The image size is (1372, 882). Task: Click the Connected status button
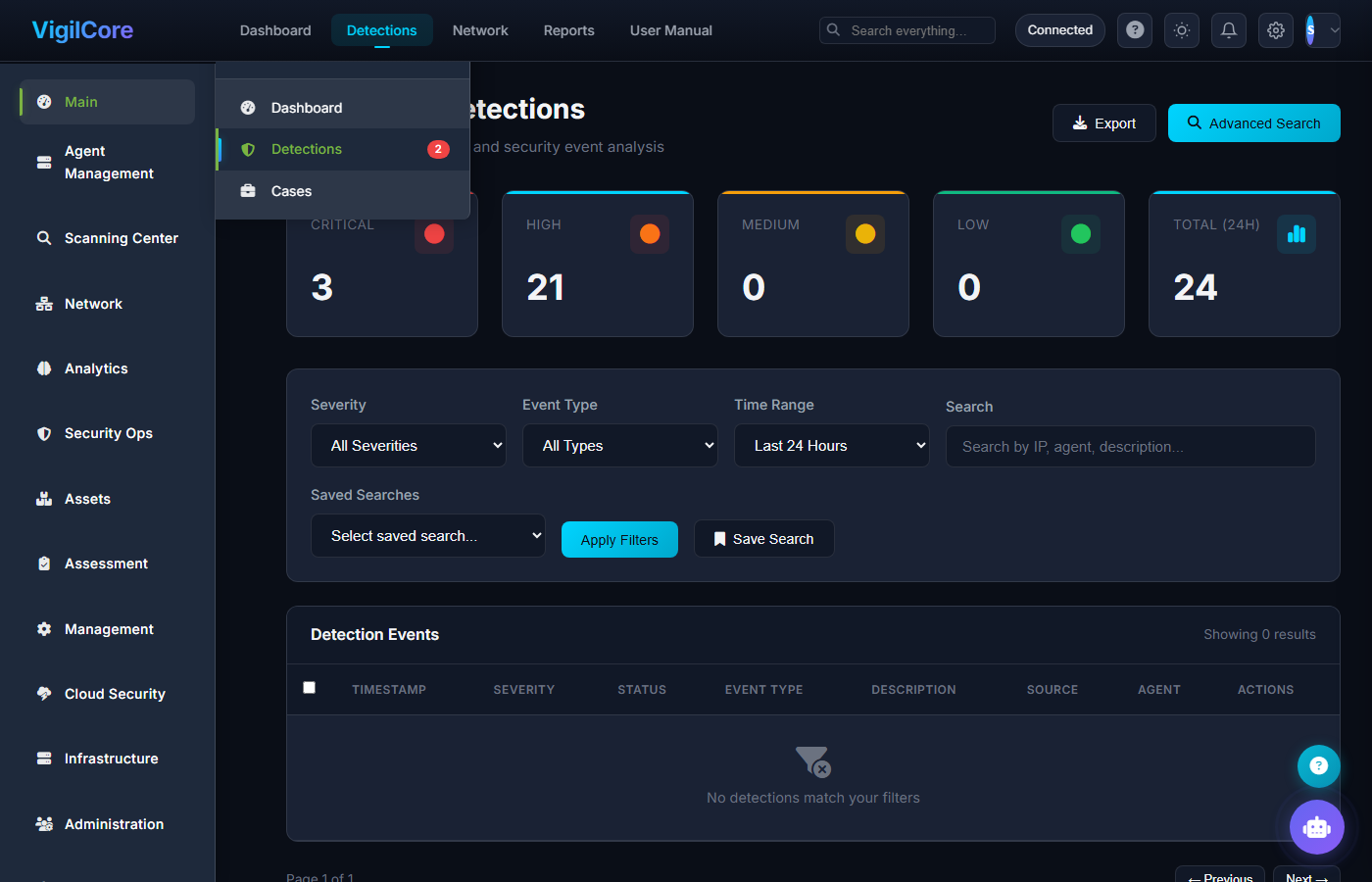coord(1060,30)
